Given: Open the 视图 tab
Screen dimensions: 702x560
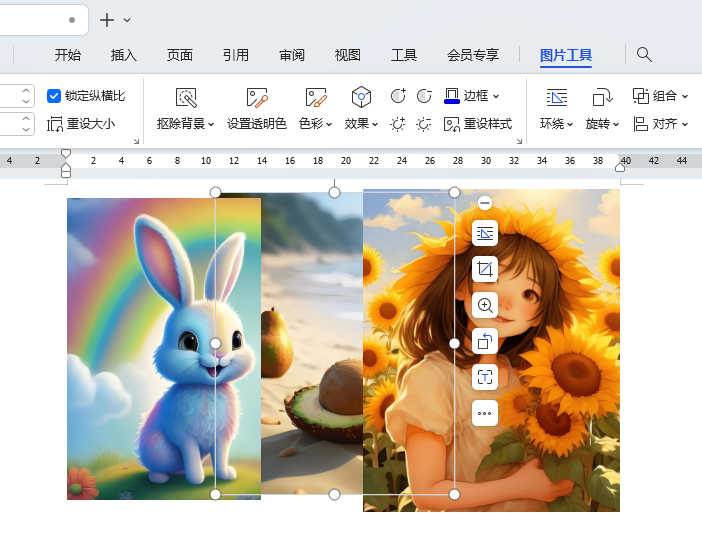Looking at the screenshot, I should pyautogui.click(x=347, y=55).
